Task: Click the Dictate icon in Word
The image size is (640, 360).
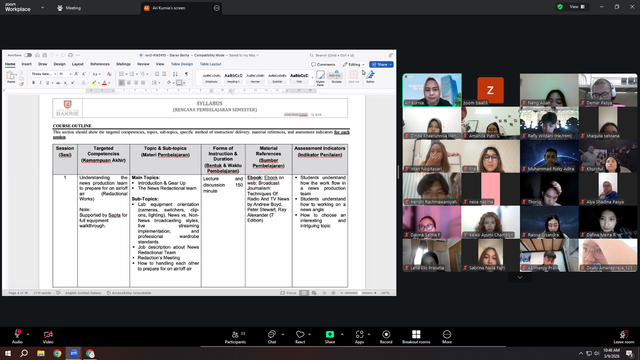Action: 336,77
